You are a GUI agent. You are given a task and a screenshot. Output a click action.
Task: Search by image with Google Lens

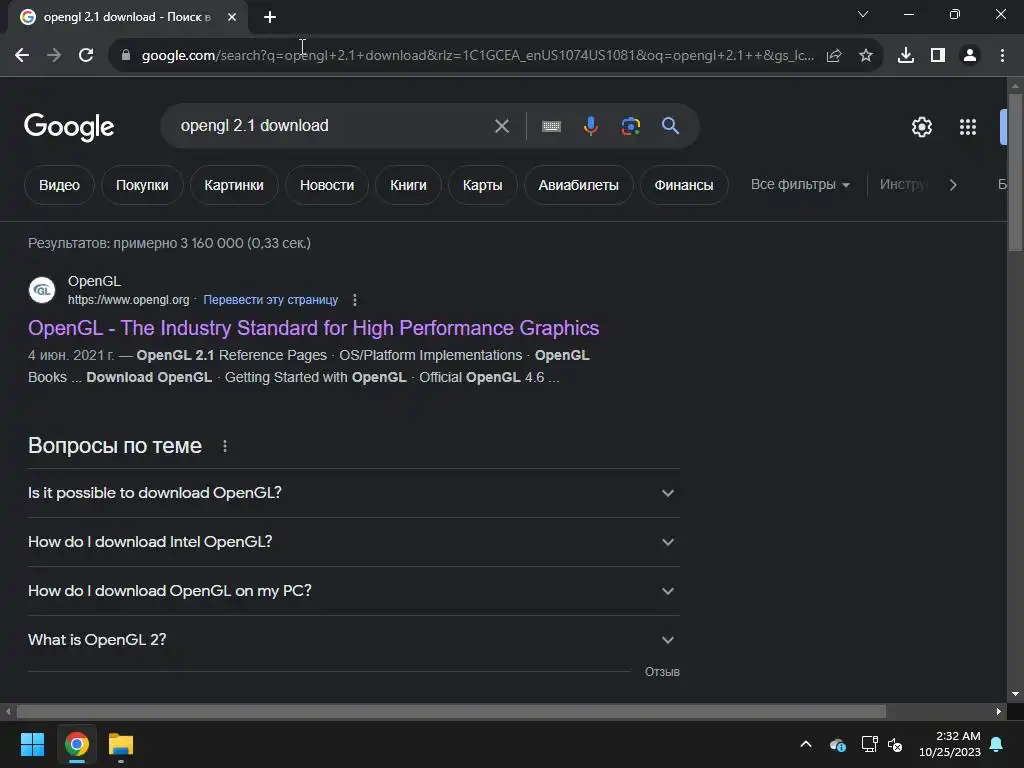click(x=631, y=126)
